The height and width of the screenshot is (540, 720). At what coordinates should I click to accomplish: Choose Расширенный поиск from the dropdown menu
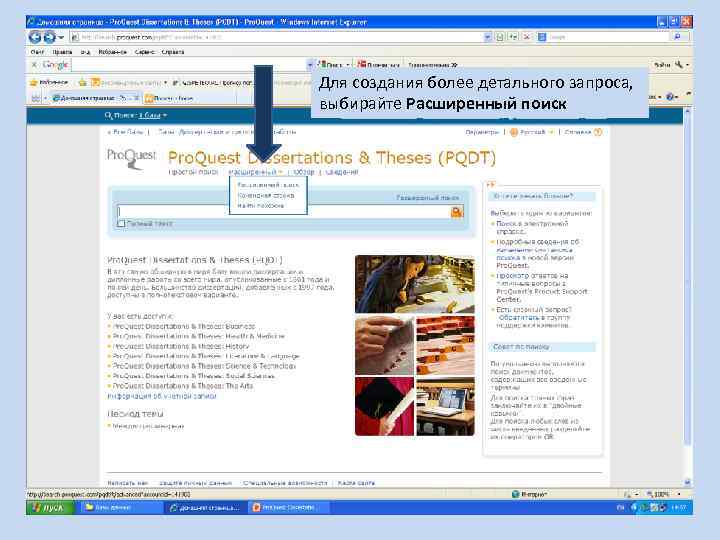tap(268, 185)
